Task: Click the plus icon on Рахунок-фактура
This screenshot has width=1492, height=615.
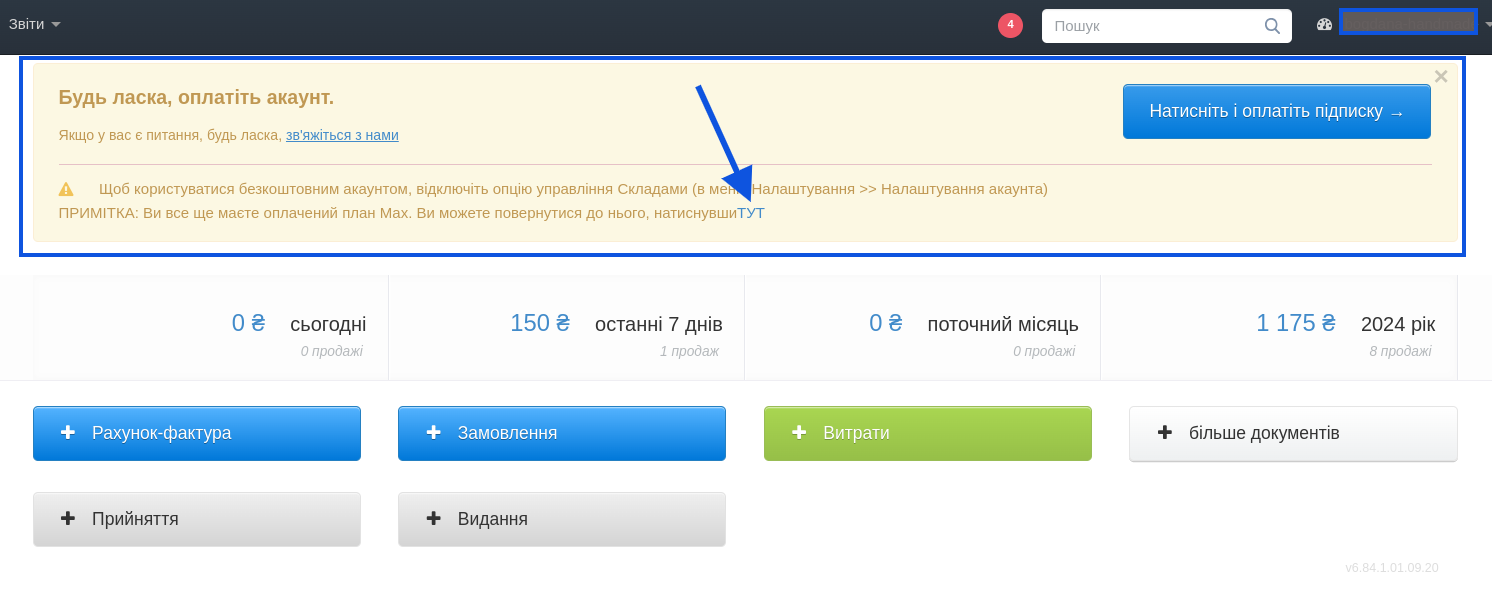Action: click(x=68, y=433)
